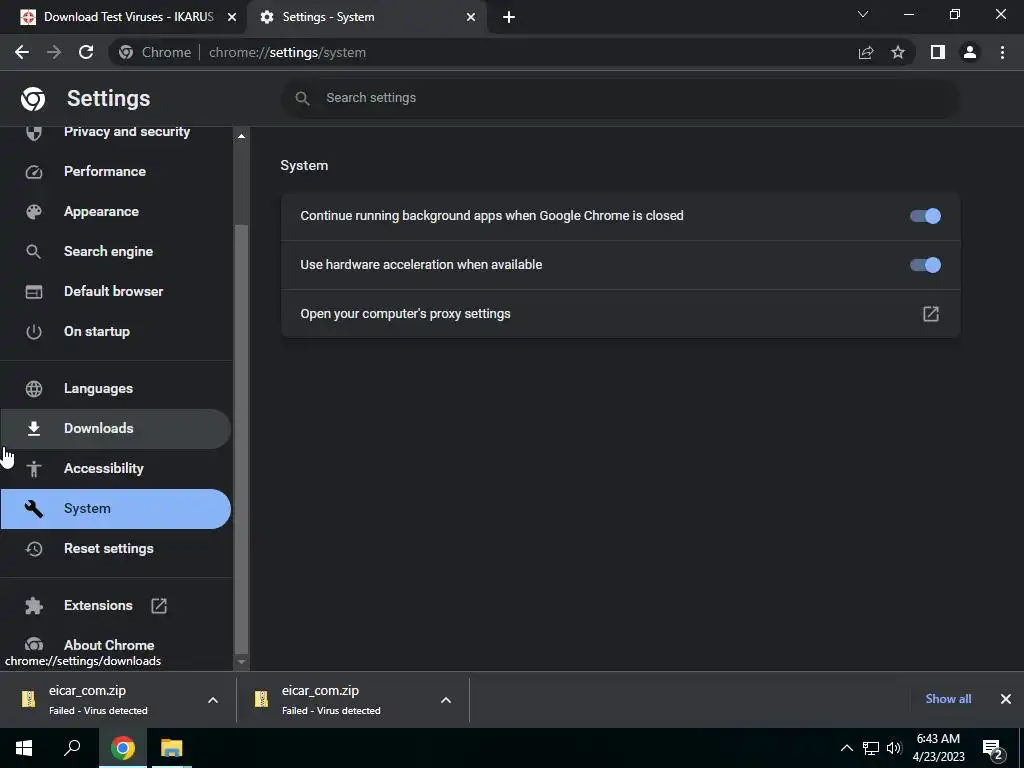
Task: Go back using the browser back arrow
Action: tap(22, 52)
